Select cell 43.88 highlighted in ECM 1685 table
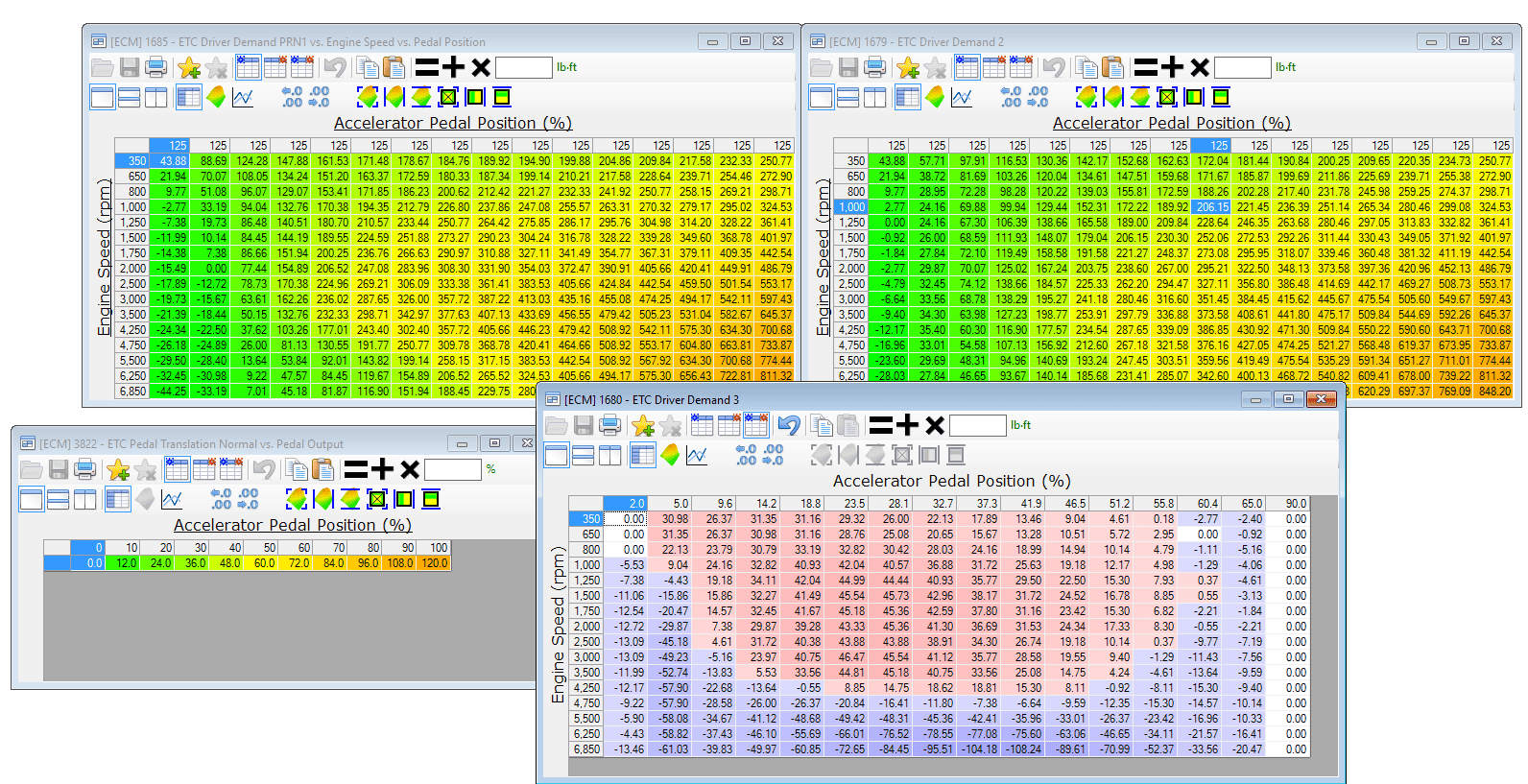 (x=170, y=161)
